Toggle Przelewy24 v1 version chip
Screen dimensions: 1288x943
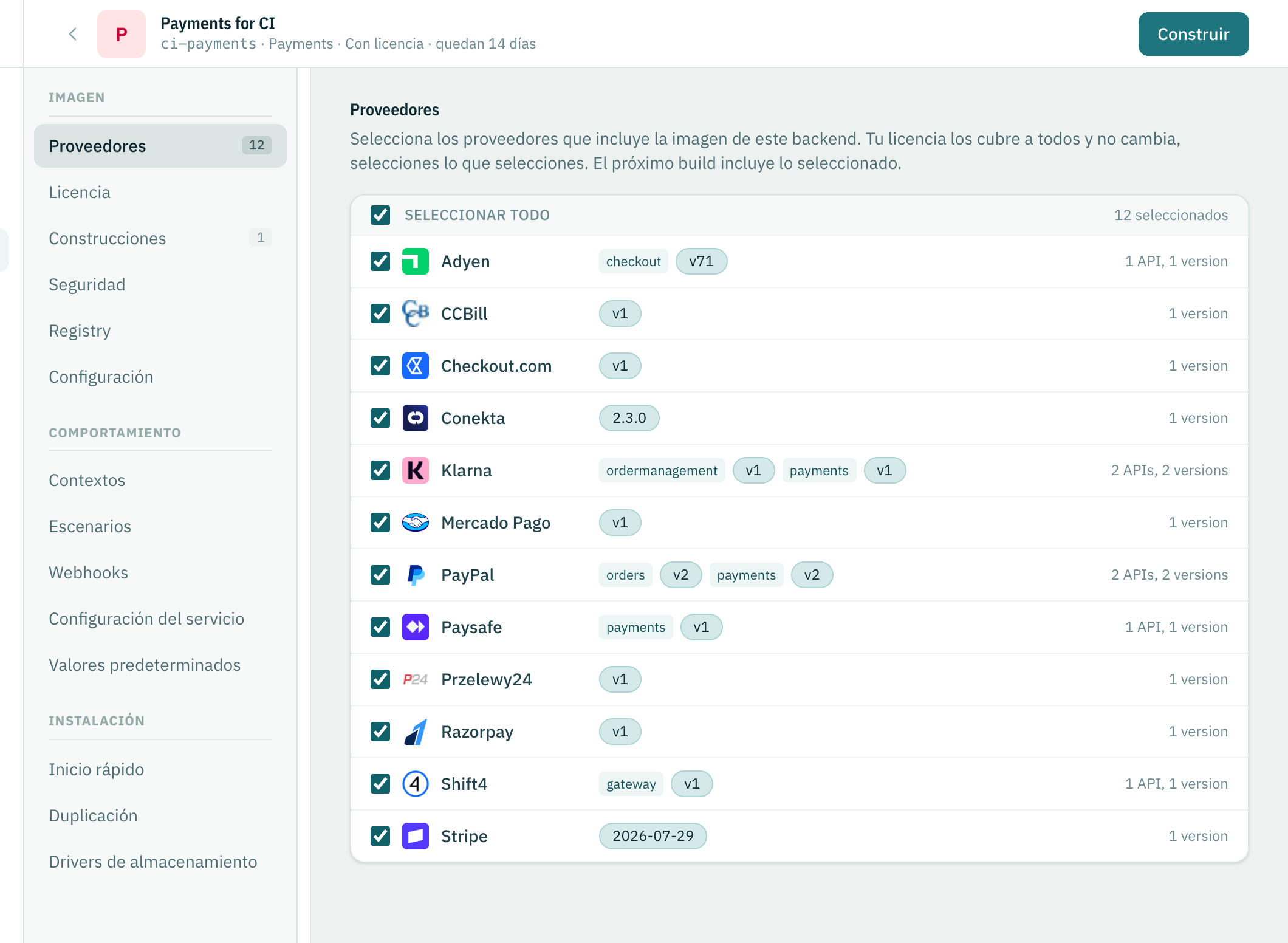point(620,679)
